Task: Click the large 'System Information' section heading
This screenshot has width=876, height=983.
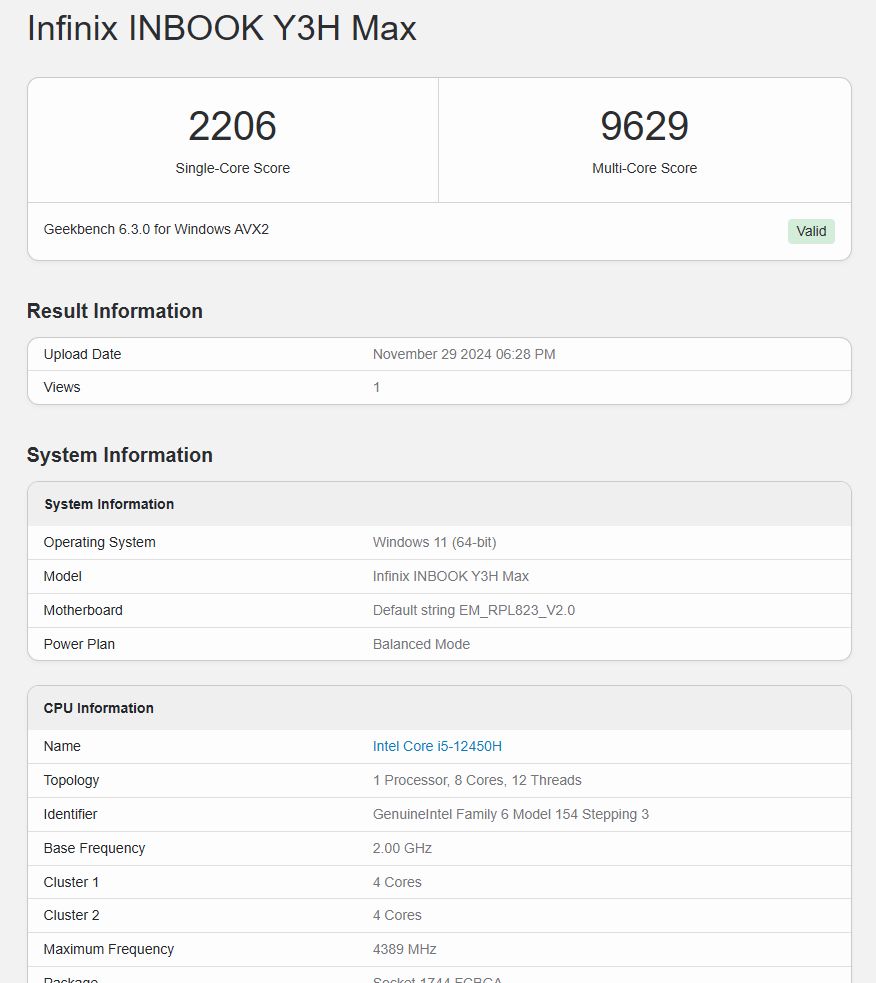Action: (x=120, y=455)
